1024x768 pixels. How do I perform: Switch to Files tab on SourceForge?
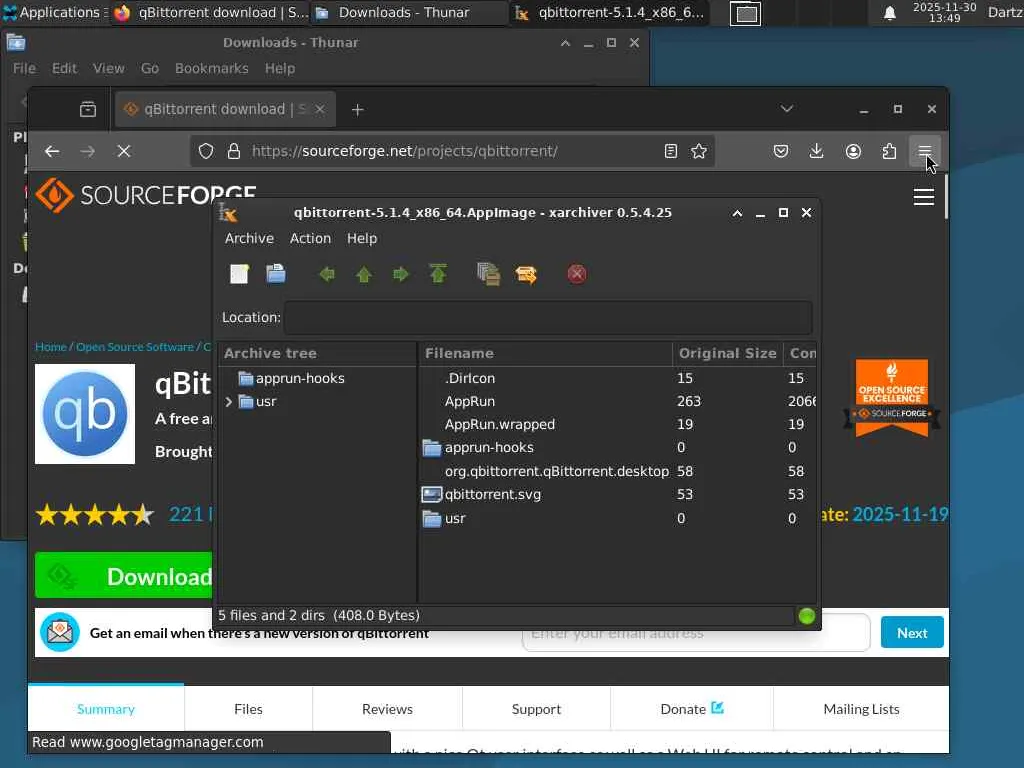pyautogui.click(x=248, y=709)
